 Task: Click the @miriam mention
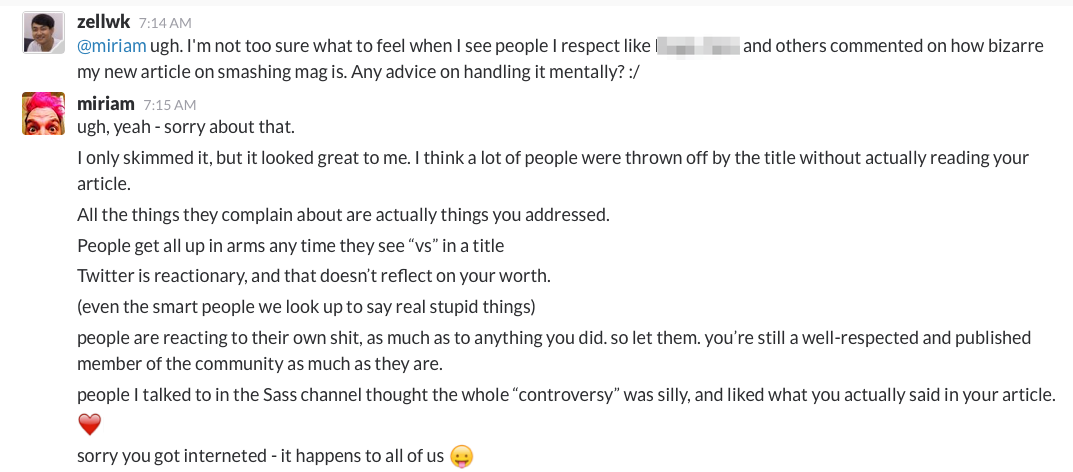pyautogui.click(x=111, y=45)
